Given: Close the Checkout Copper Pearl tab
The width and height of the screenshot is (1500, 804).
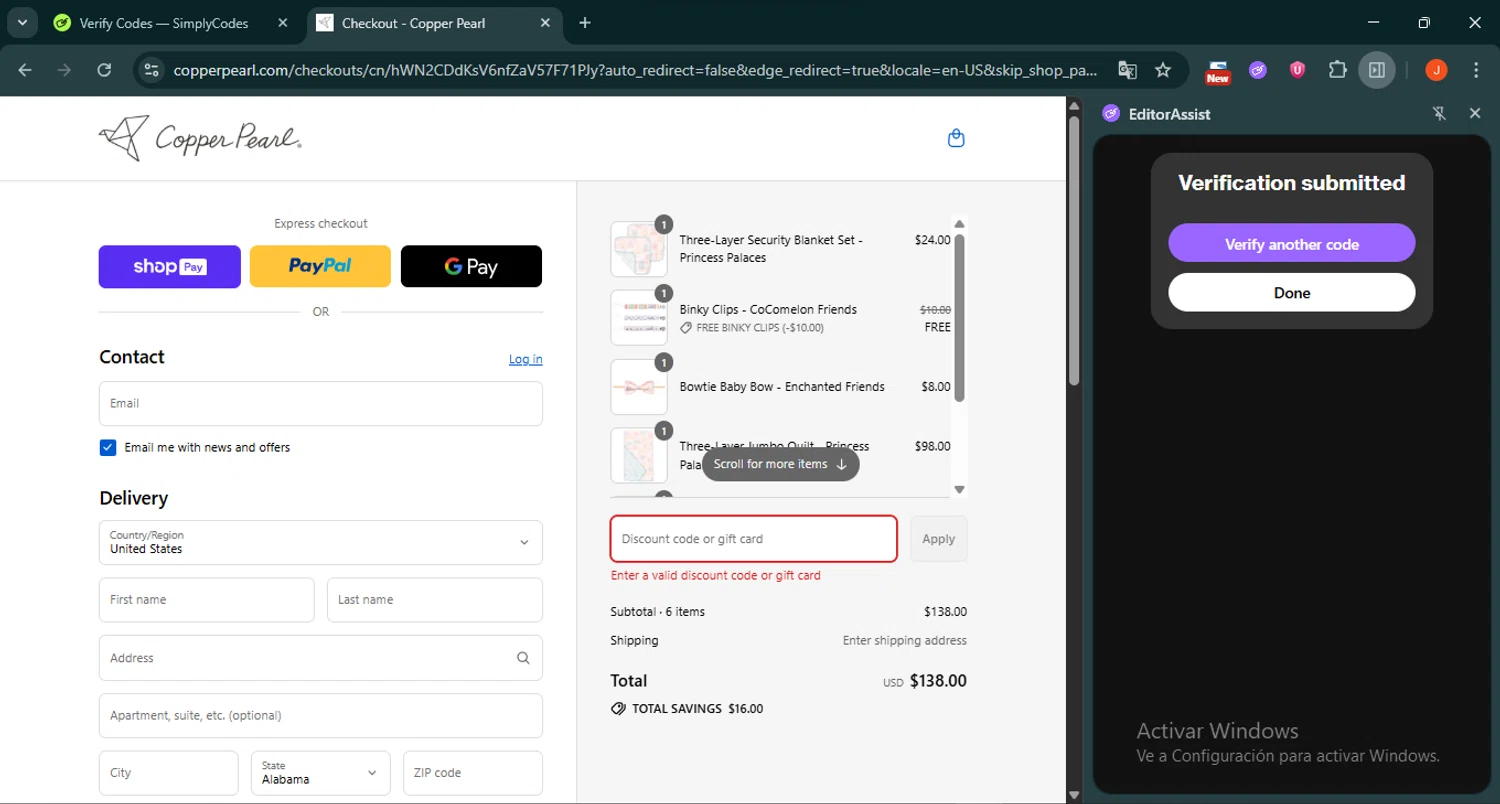Looking at the screenshot, I should [x=545, y=23].
